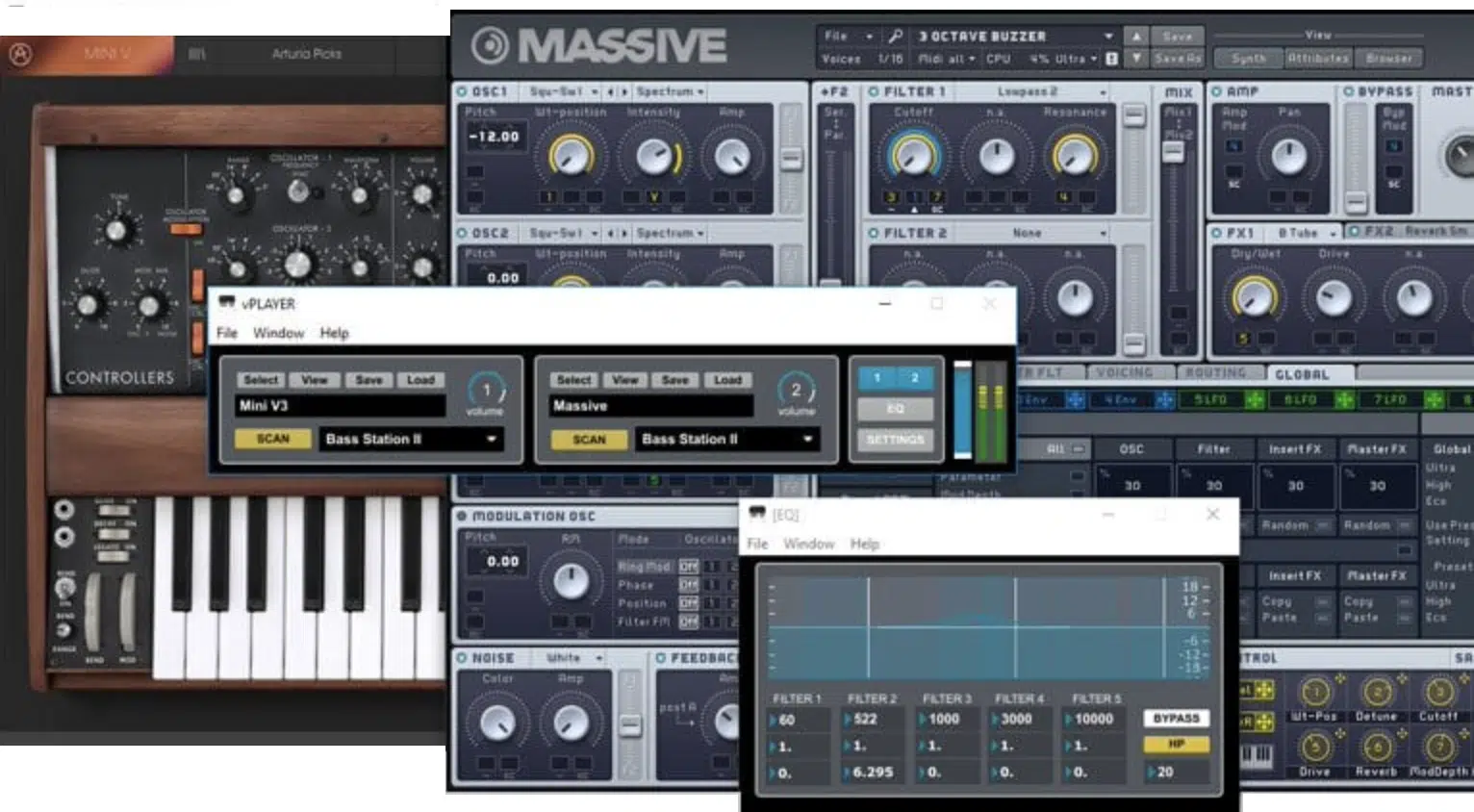Screen dimensions: 1474x812
Task: Click the Arturia logo in Mini V
Action: click(x=20, y=54)
